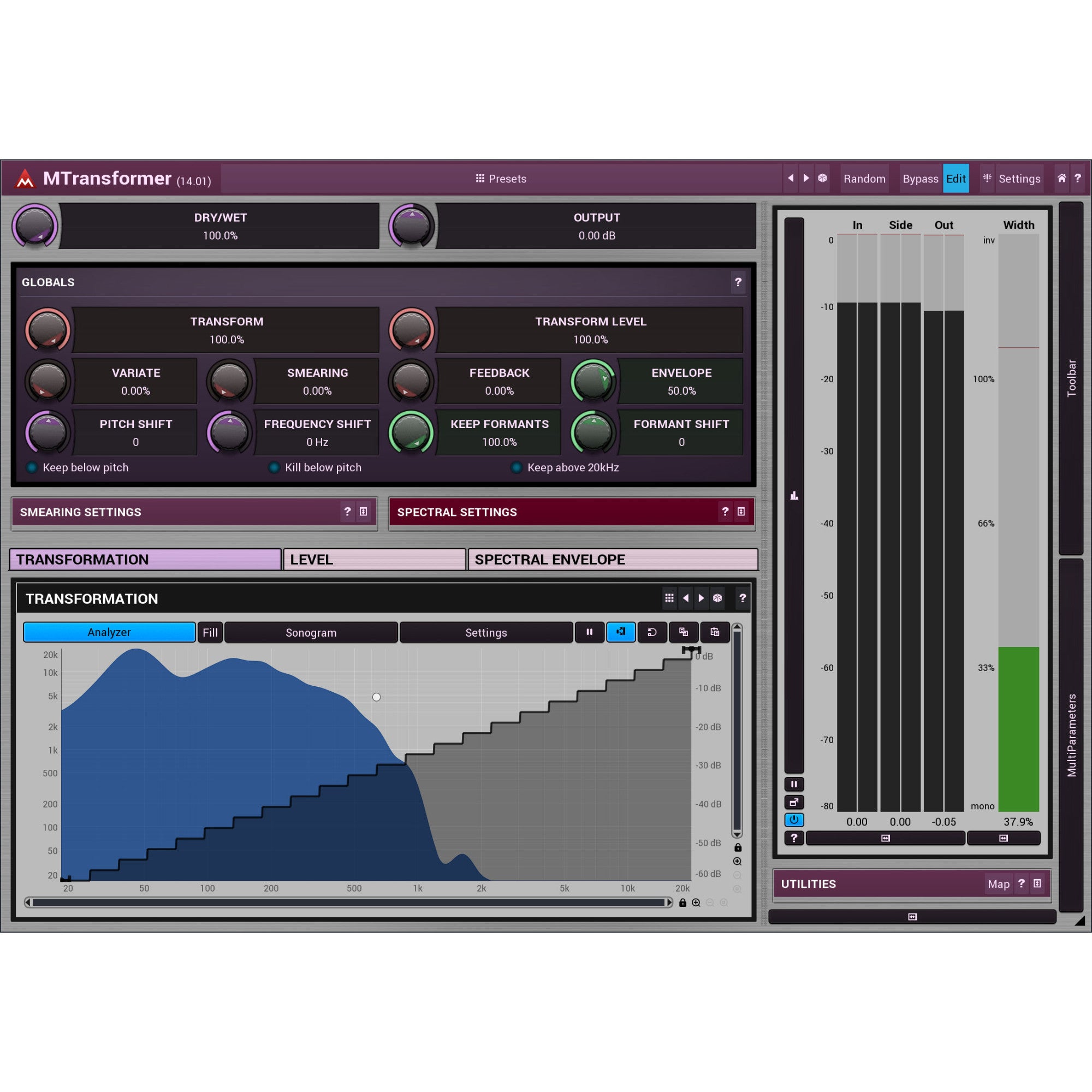Open Transformation graph presets grid icon
Viewport: 1092px width, 1092px height.
[x=669, y=598]
